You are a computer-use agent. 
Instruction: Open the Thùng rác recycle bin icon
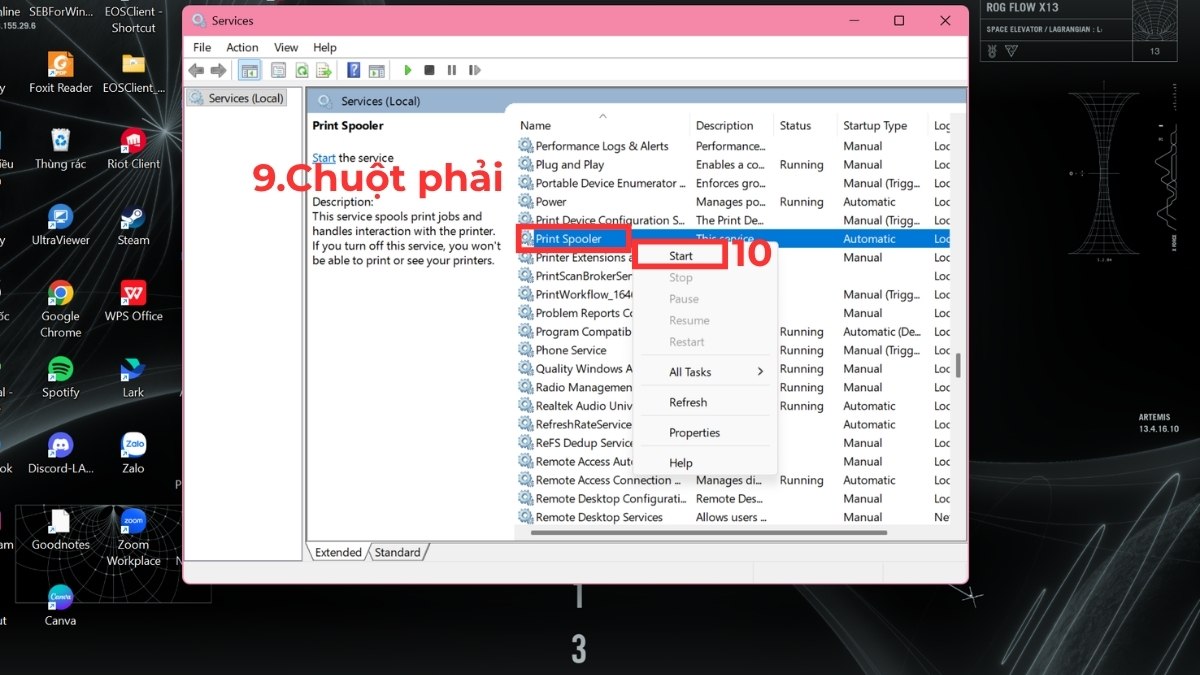coord(60,148)
